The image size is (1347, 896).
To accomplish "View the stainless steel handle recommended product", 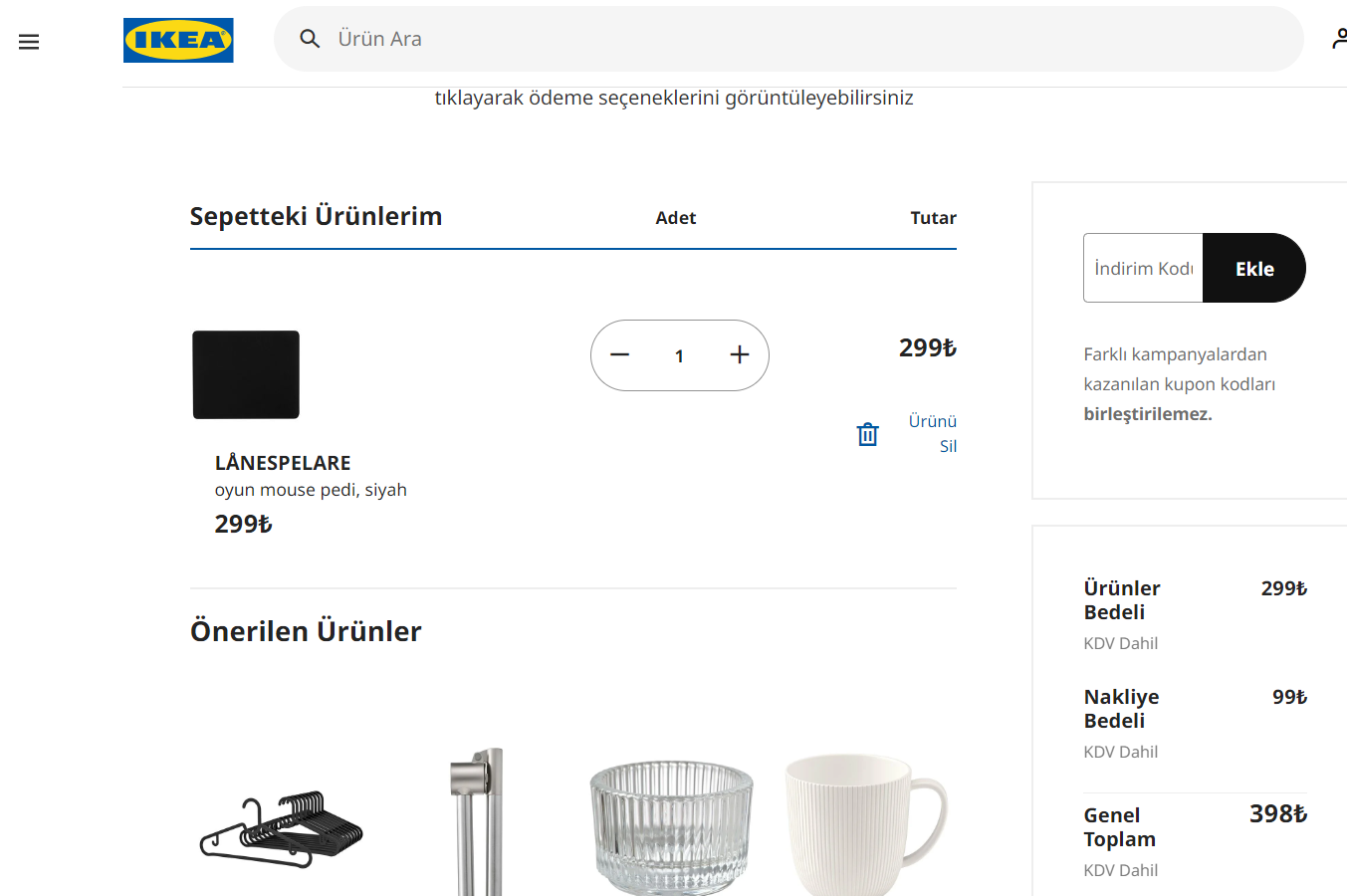I will (x=477, y=821).
